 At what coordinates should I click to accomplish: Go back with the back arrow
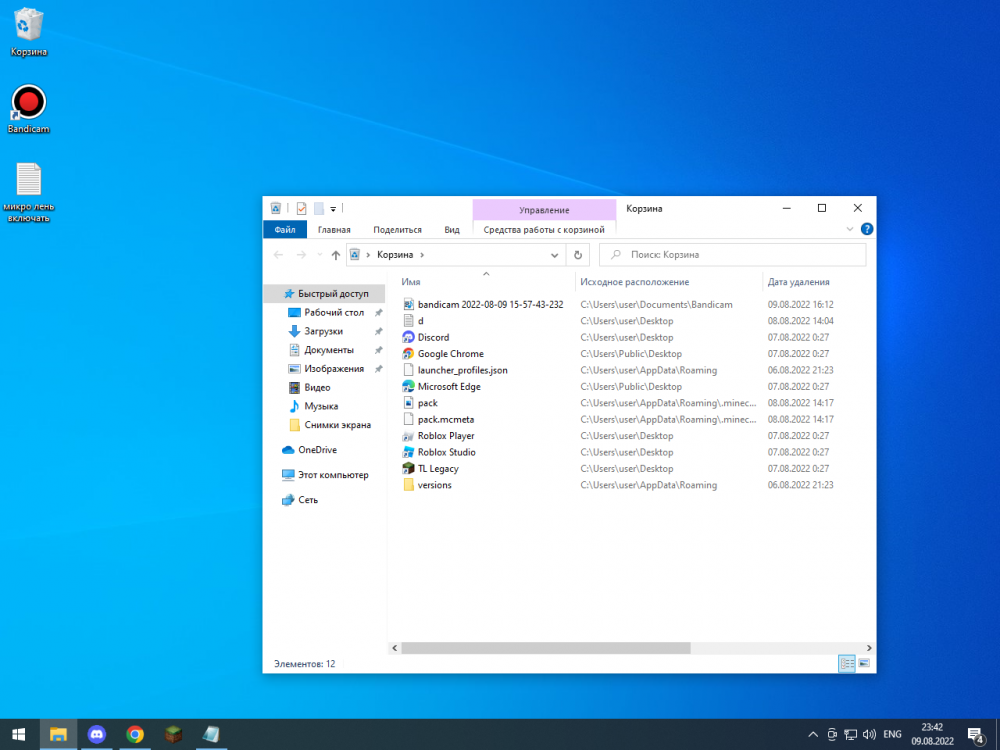tap(278, 255)
